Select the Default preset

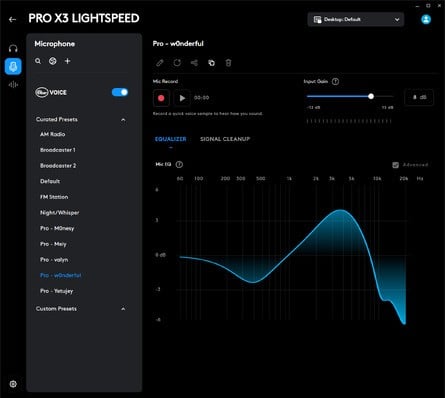tap(50, 181)
